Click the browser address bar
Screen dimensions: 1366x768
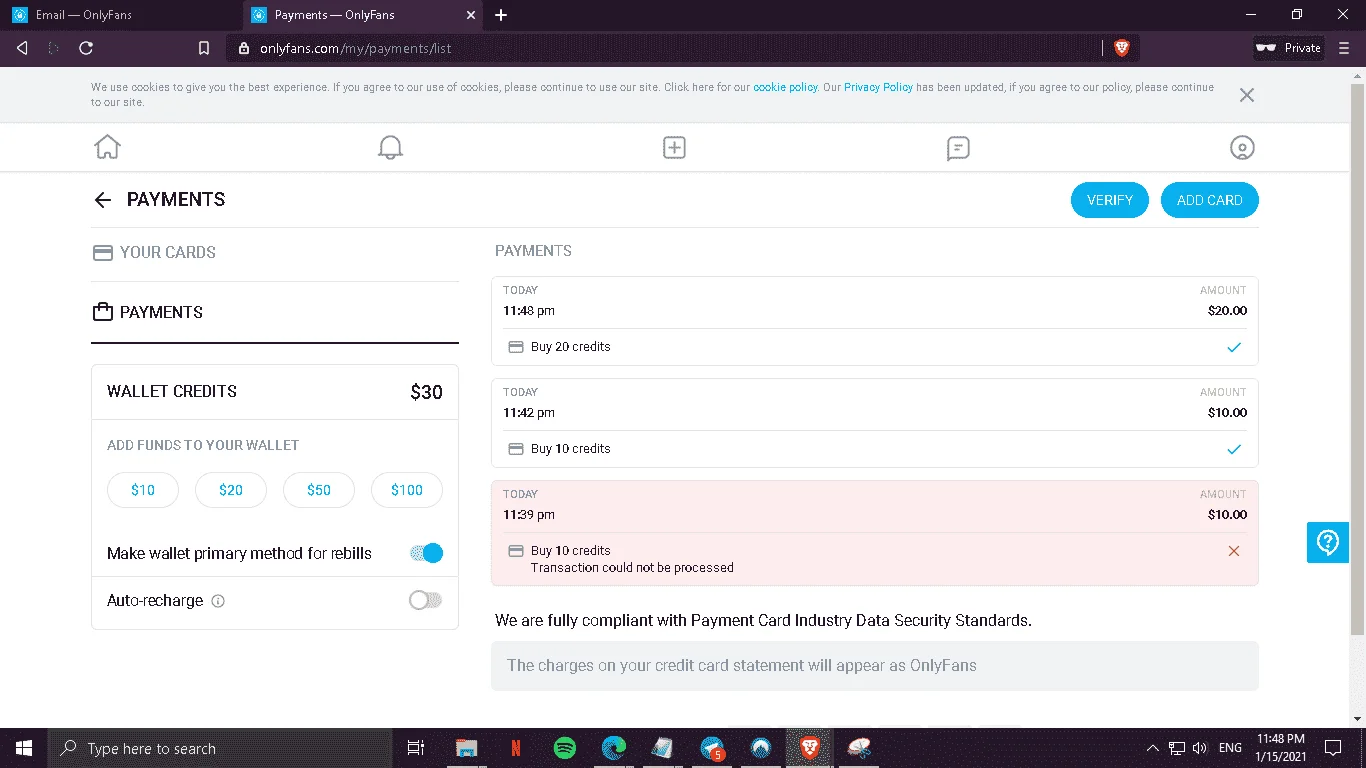pyautogui.click(x=680, y=48)
